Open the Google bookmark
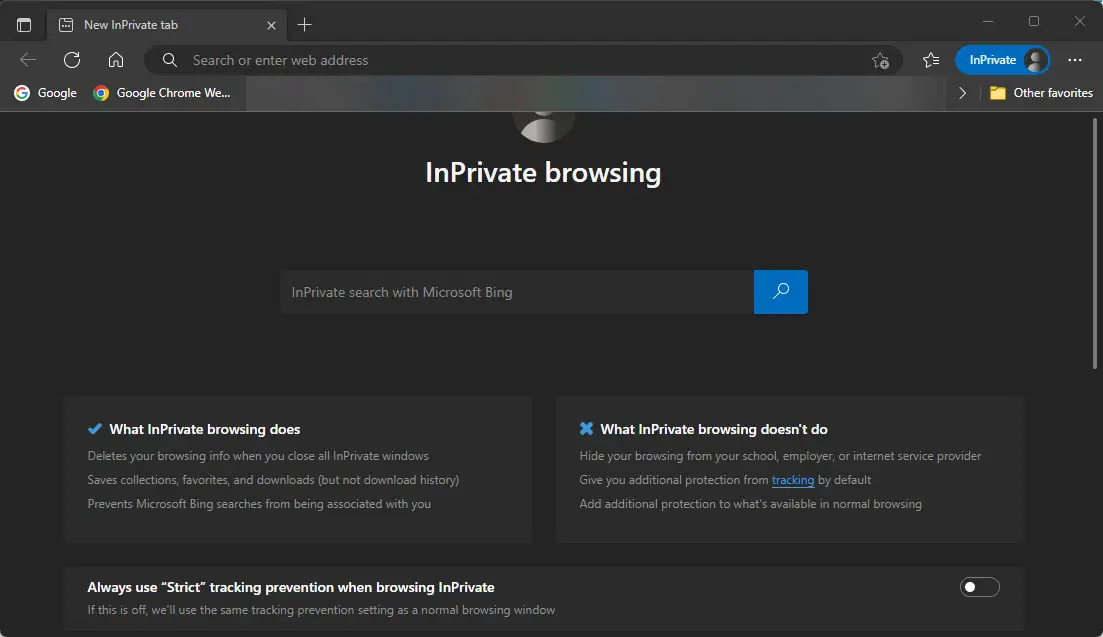The width and height of the screenshot is (1103, 637). pyautogui.click(x=46, y=93)
